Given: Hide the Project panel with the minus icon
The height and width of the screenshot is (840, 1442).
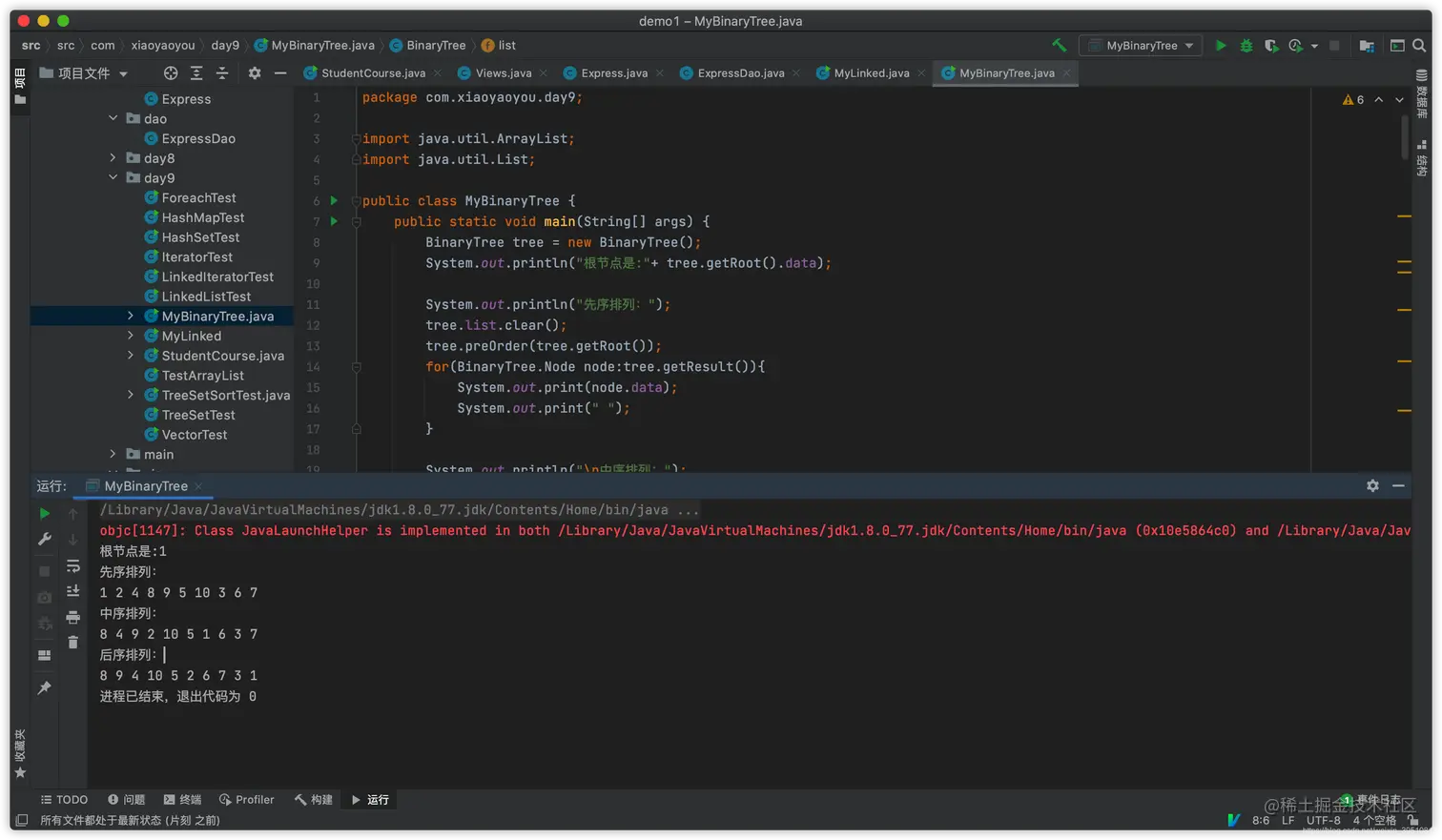Looking at the screenshot, I should 280,72.
